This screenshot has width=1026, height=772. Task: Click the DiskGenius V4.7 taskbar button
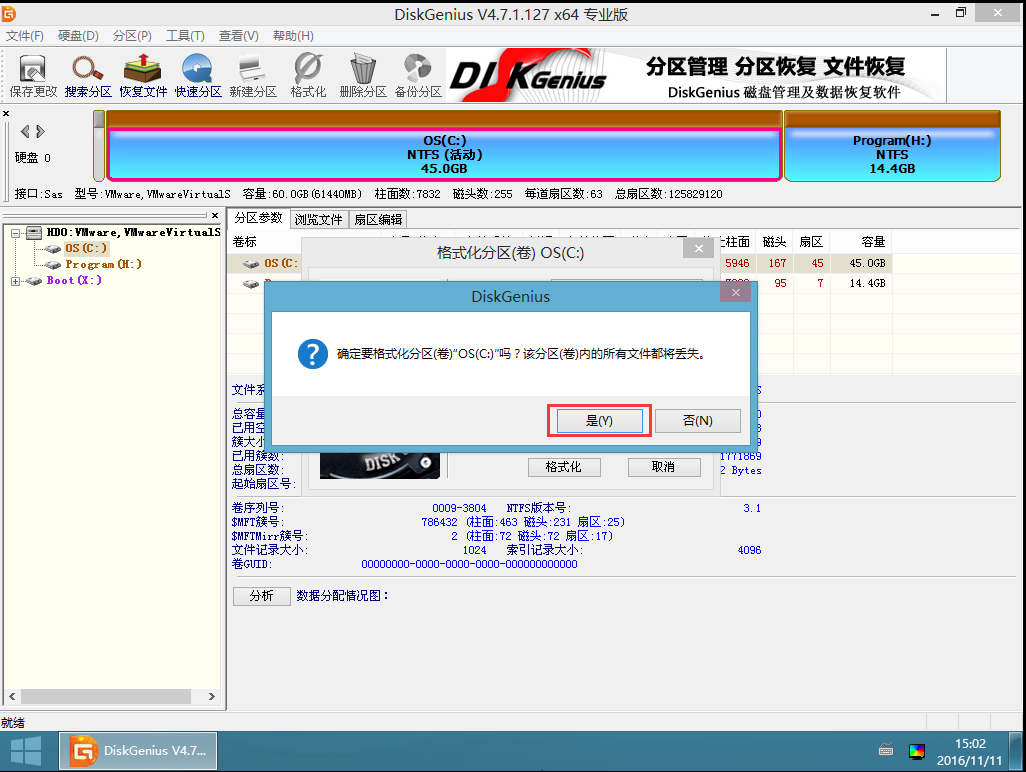(x=138, y=751)
